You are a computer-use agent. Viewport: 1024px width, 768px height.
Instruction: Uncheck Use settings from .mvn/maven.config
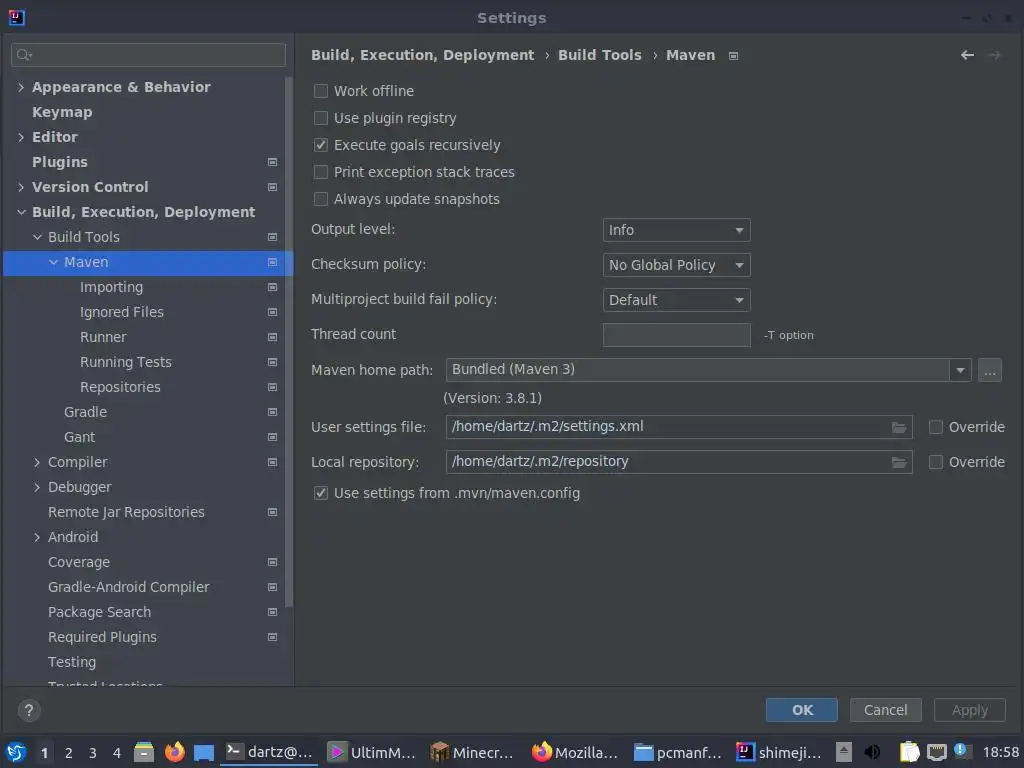click(x=321, y=493)
